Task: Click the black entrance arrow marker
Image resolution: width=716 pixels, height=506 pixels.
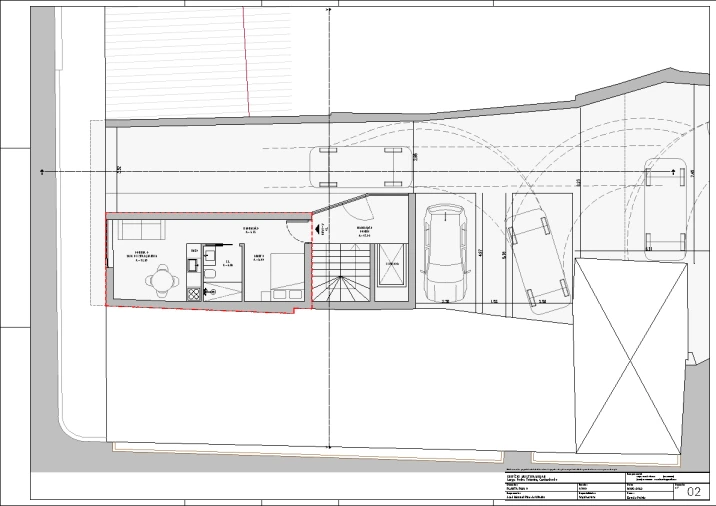Action: (x=321, y=229)
